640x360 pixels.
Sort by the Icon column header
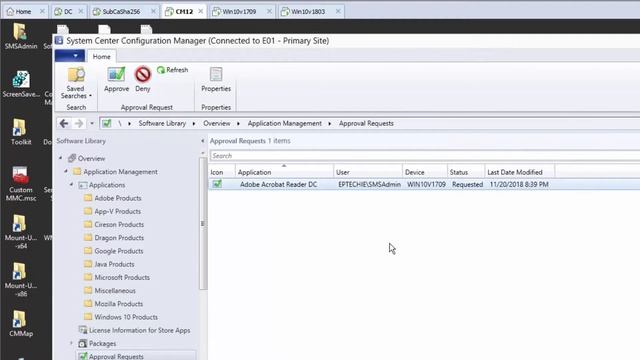click(222, 172)
